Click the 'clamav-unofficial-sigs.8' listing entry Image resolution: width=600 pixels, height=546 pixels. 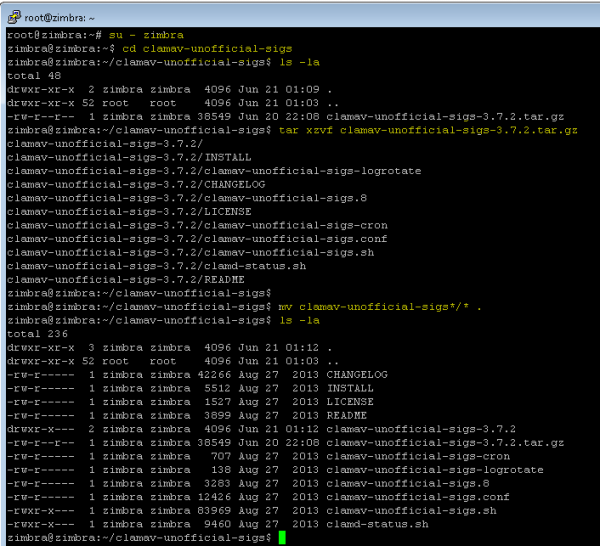pos(408,484)
